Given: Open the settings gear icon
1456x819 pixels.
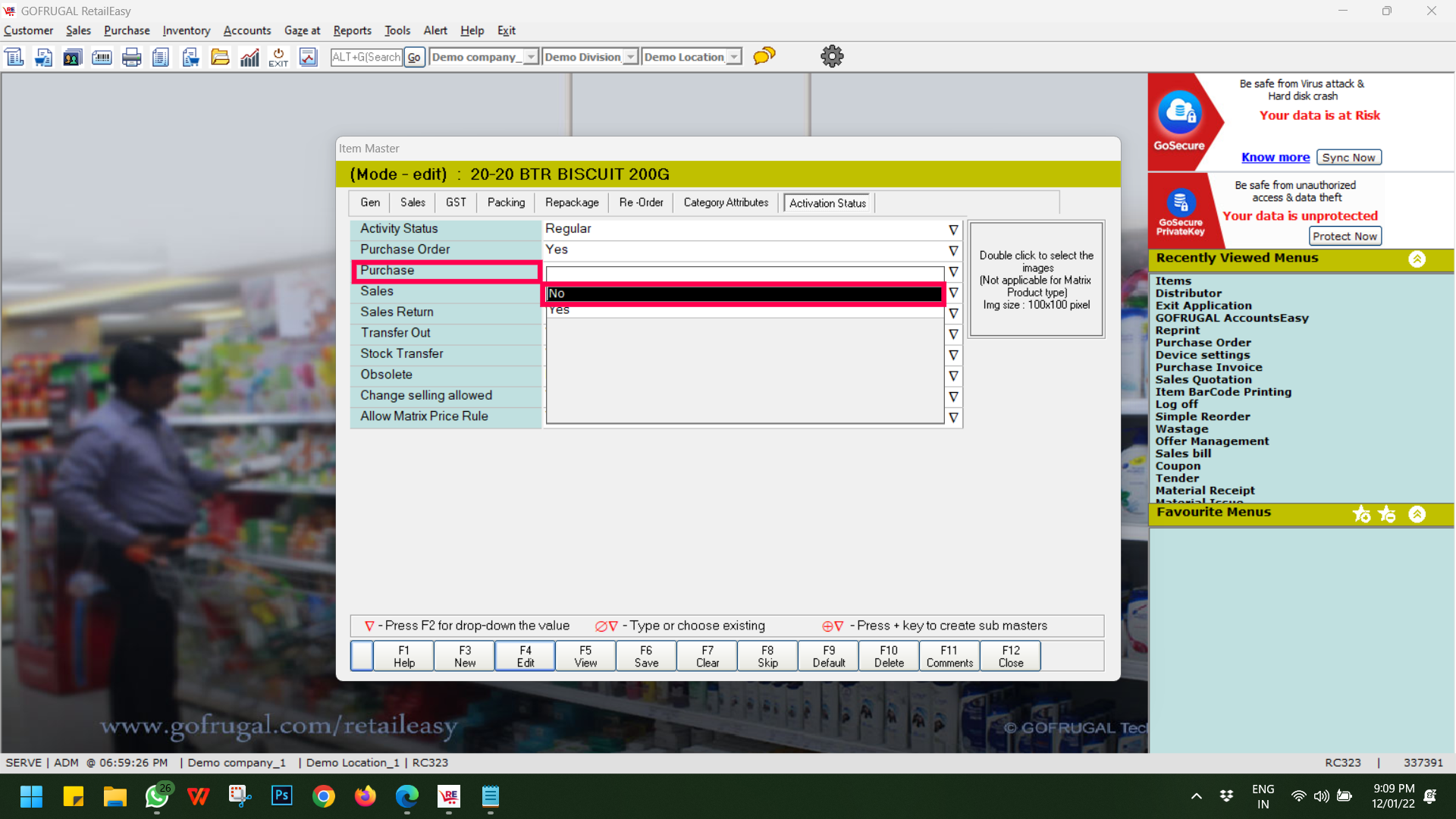Looking at the screenshot, I should coord(832,56).
